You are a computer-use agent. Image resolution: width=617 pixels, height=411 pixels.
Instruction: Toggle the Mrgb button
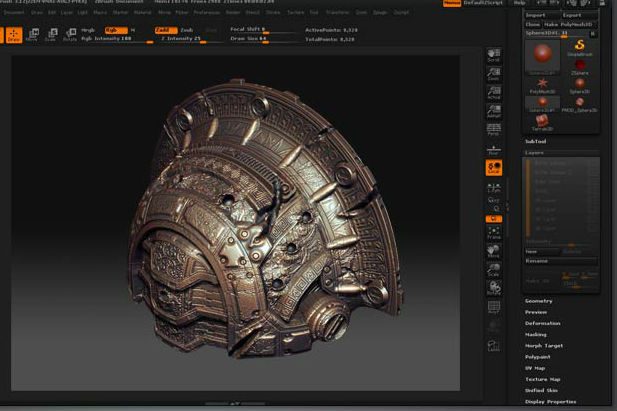pyautogui.click(x=88, y=30)
